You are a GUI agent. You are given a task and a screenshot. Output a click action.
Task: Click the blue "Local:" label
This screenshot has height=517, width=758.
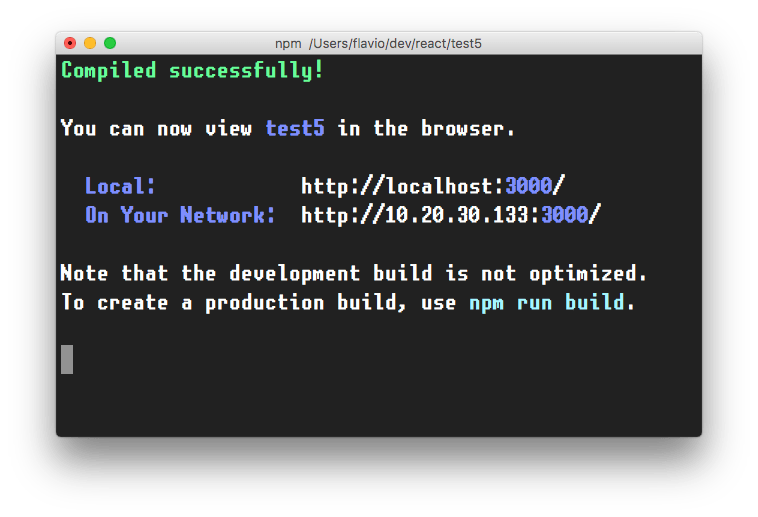120,186
